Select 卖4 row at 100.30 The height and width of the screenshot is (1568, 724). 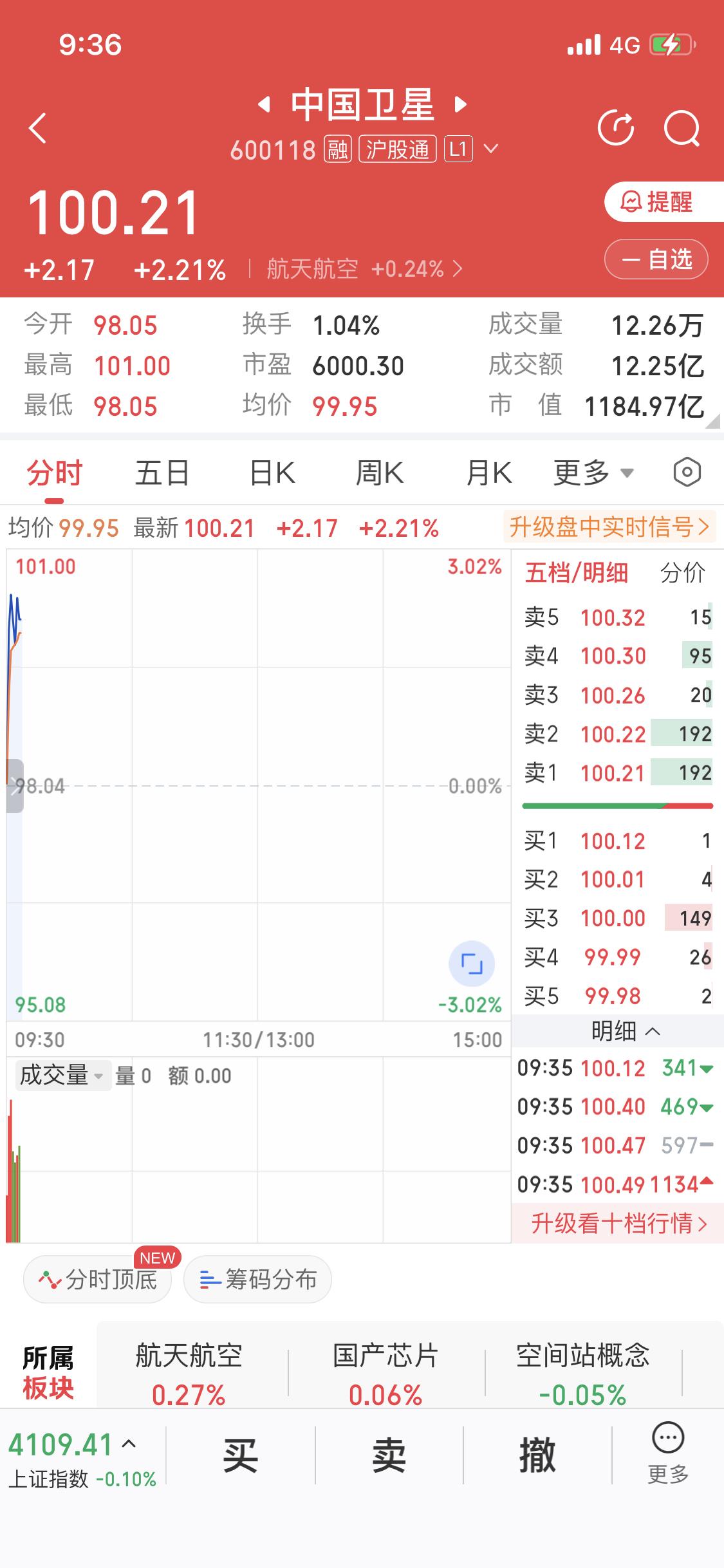[618, 656]
